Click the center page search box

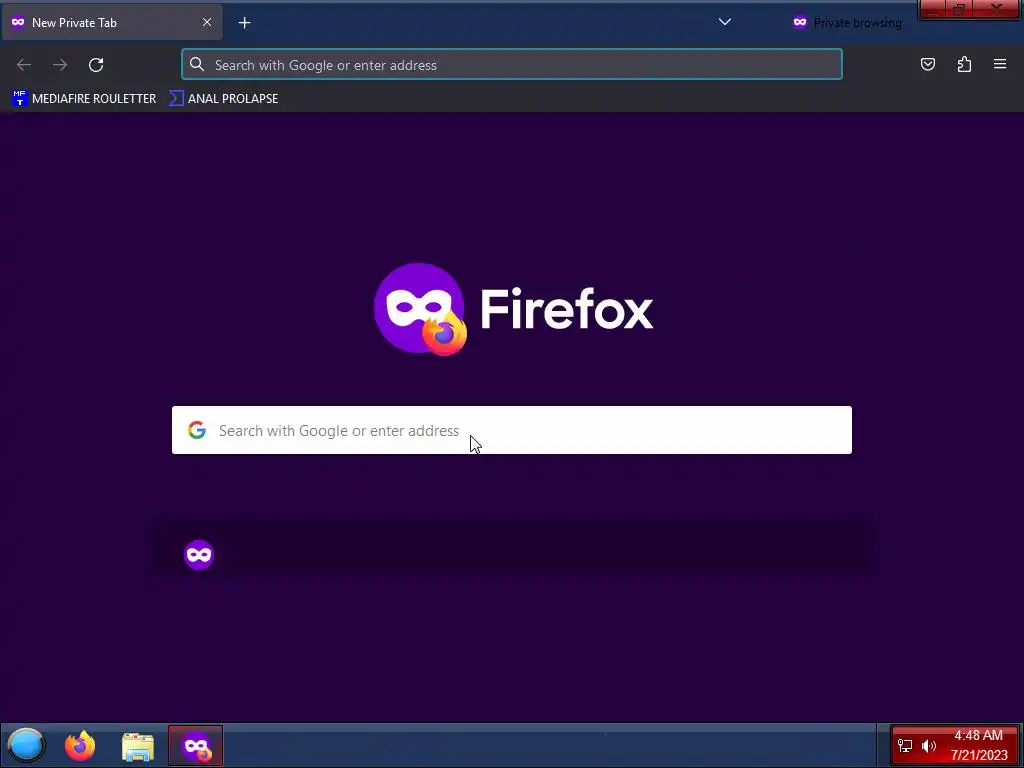(x=511, y=430)
